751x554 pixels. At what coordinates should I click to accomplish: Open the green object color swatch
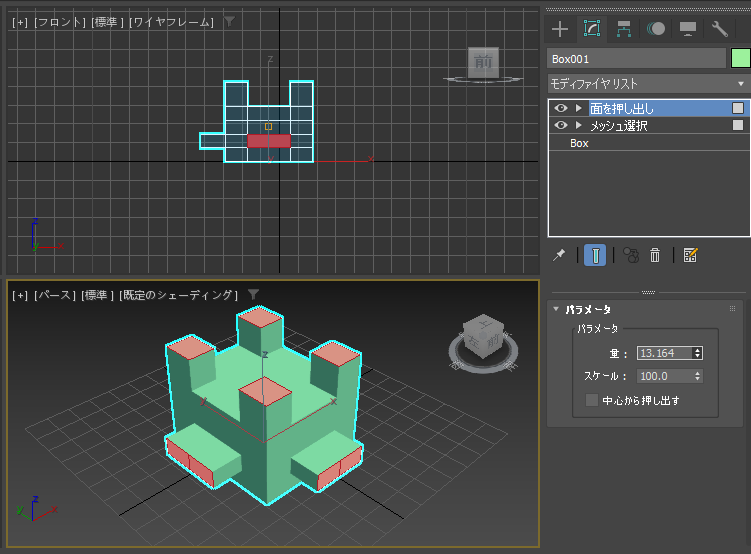(x=740, y=58)
